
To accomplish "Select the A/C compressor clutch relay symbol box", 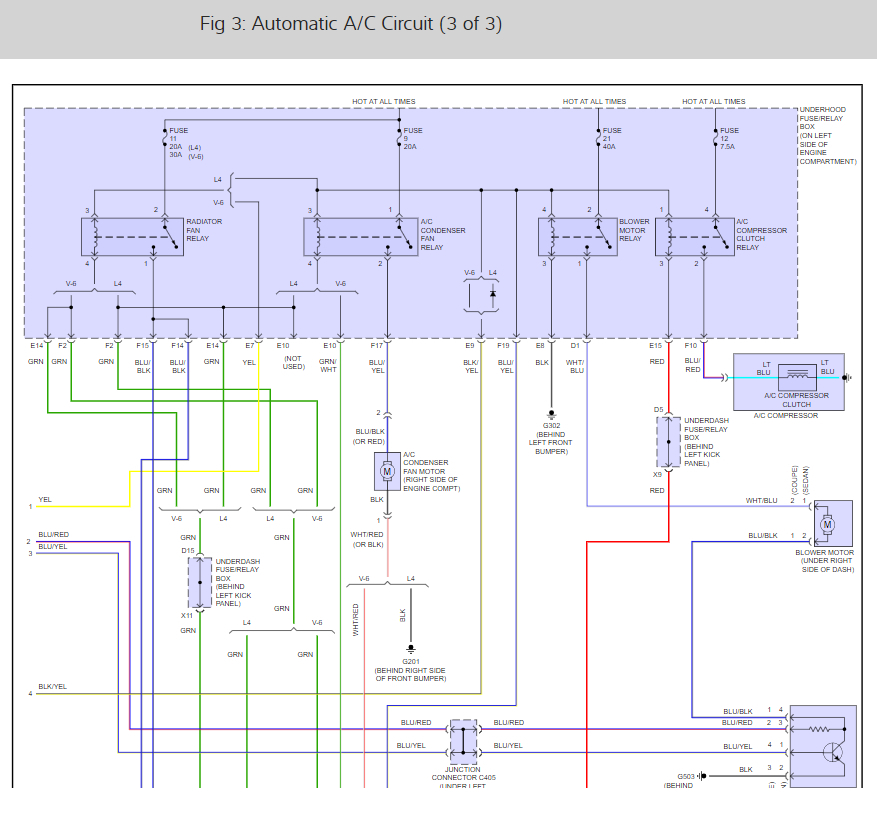I will pyautogui.click(x=695, y=237).
